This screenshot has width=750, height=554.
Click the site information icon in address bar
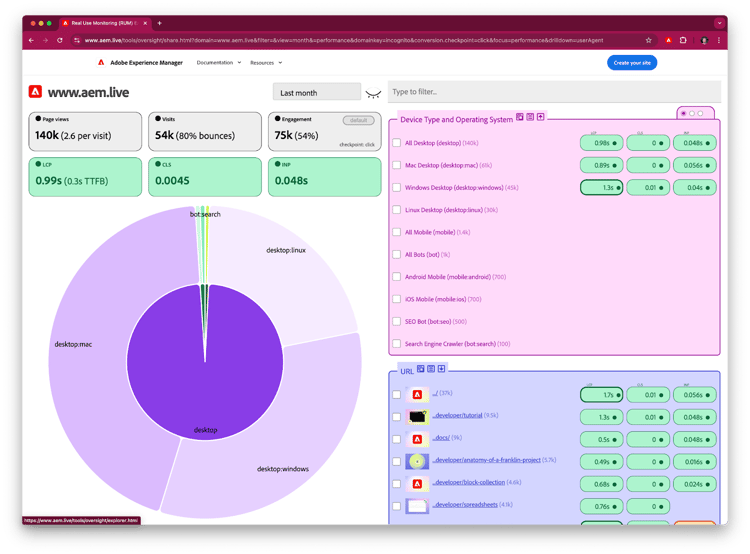77,40
